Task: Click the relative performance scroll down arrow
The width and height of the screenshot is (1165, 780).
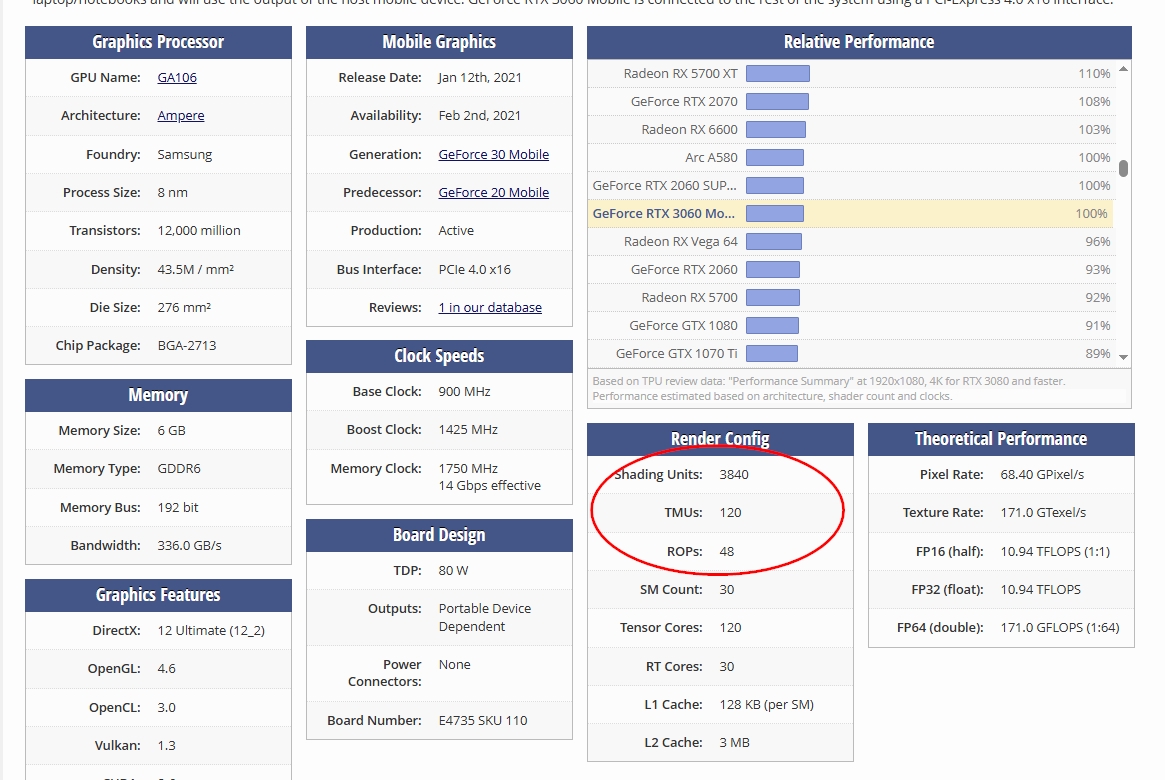Action: coord(1123,357)
